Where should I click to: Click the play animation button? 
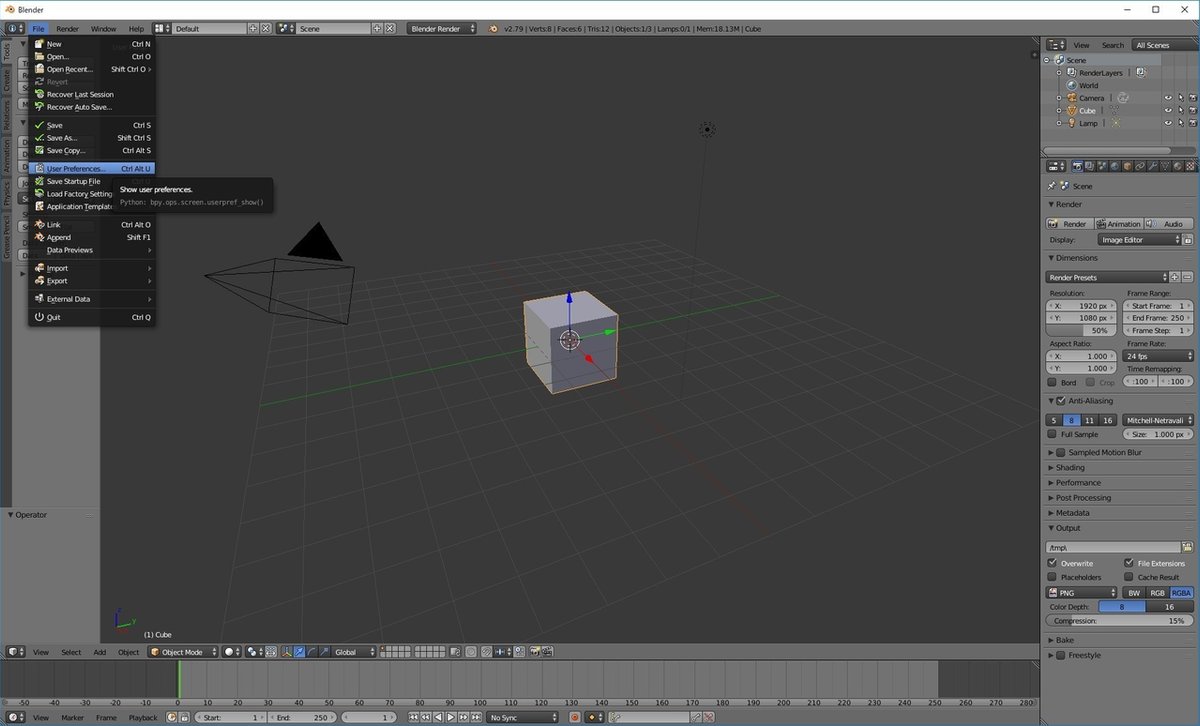pyautogui.click(x=451, y=717)
